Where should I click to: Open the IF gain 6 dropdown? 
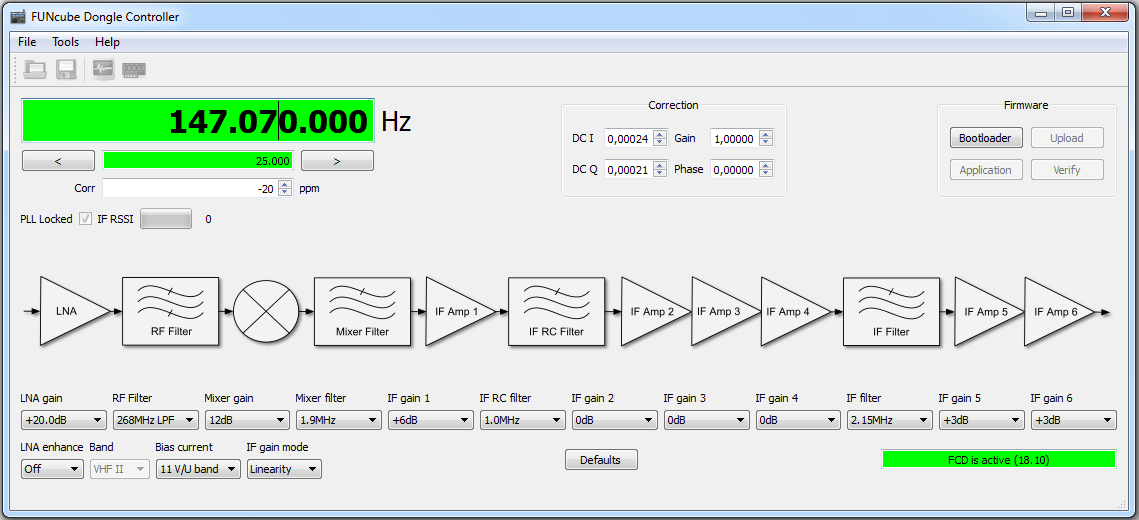pos(1074,420)
